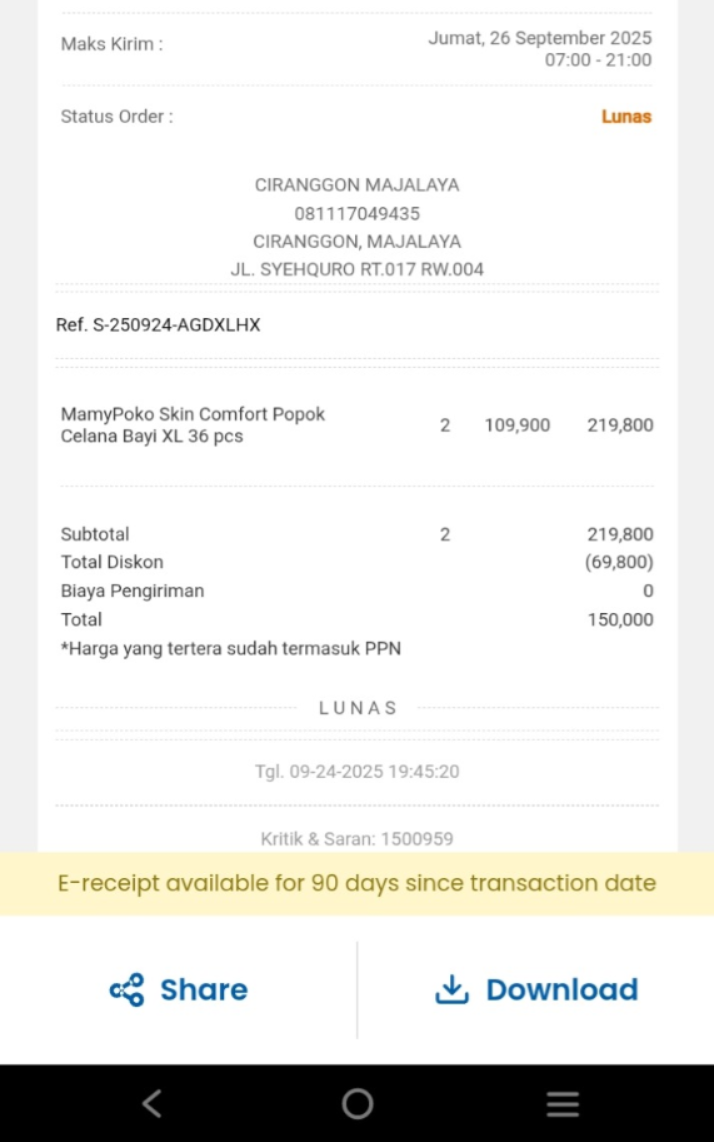Tap the download arrow icon
Image resolution: width=714 pixels, height=1142 pixels.
coord(452,989)
